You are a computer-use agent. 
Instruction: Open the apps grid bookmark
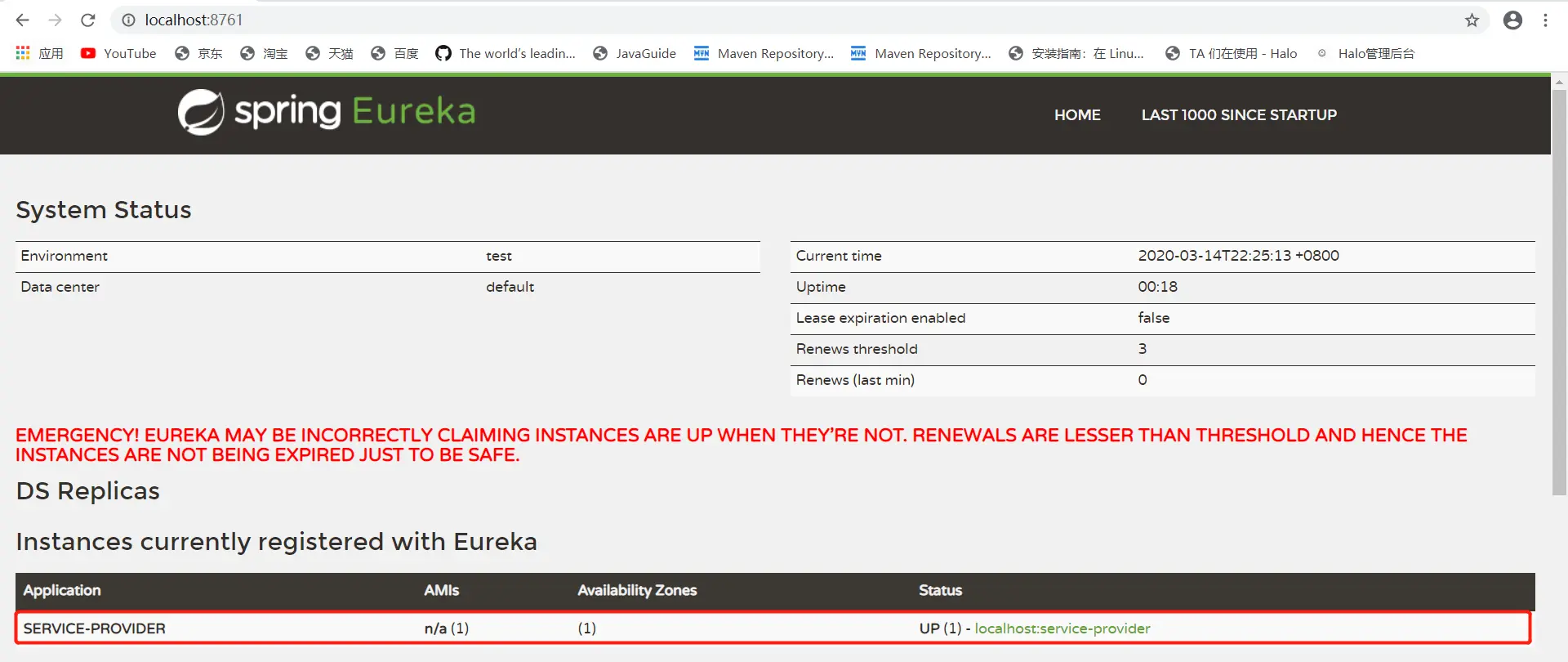point(39,53)
